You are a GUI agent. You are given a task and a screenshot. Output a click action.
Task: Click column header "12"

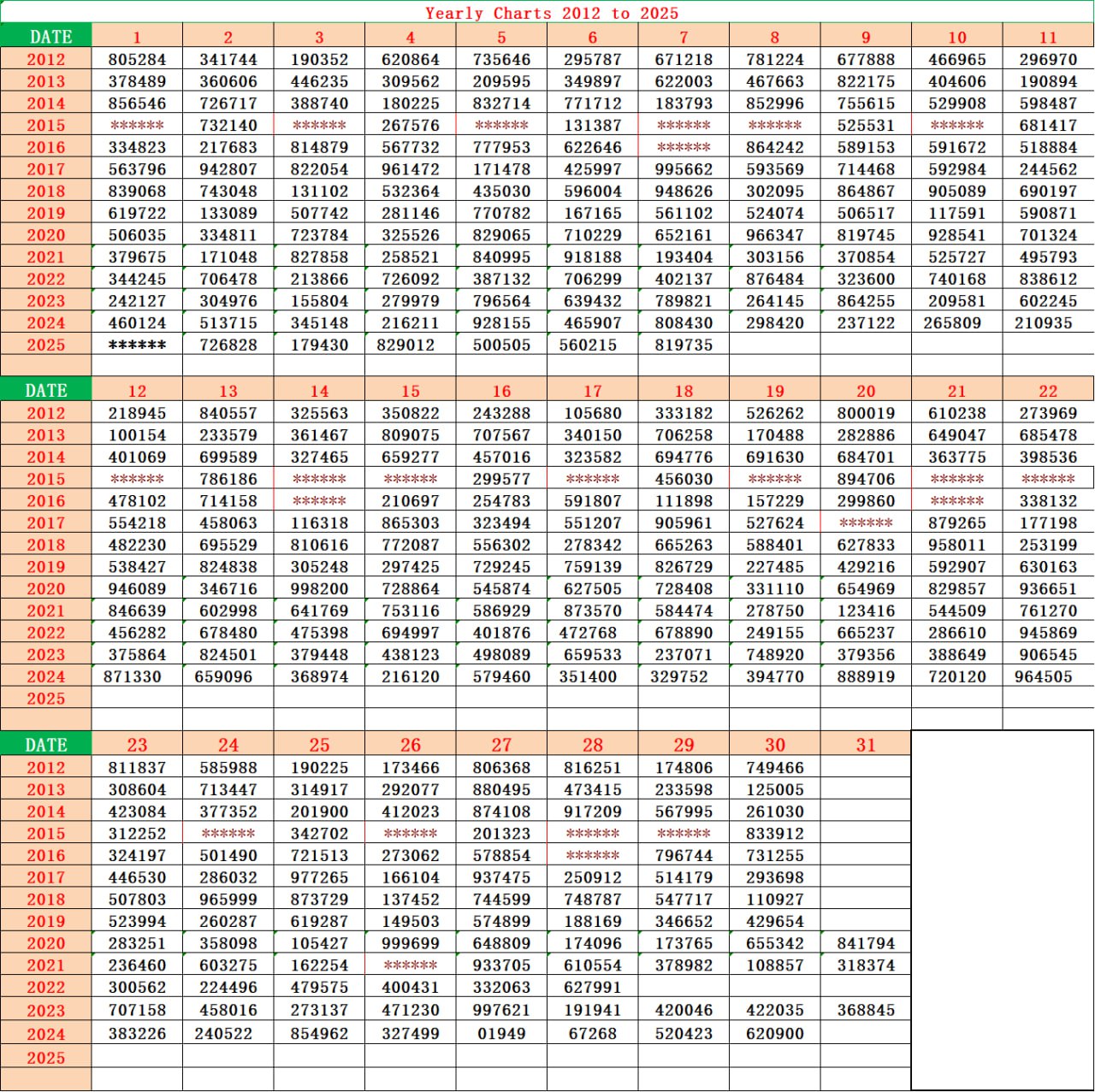[x=137, y=390]
